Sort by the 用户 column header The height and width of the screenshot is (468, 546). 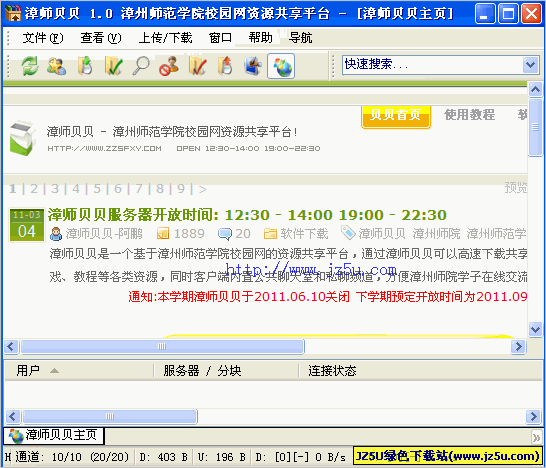[x=79, y=370]
